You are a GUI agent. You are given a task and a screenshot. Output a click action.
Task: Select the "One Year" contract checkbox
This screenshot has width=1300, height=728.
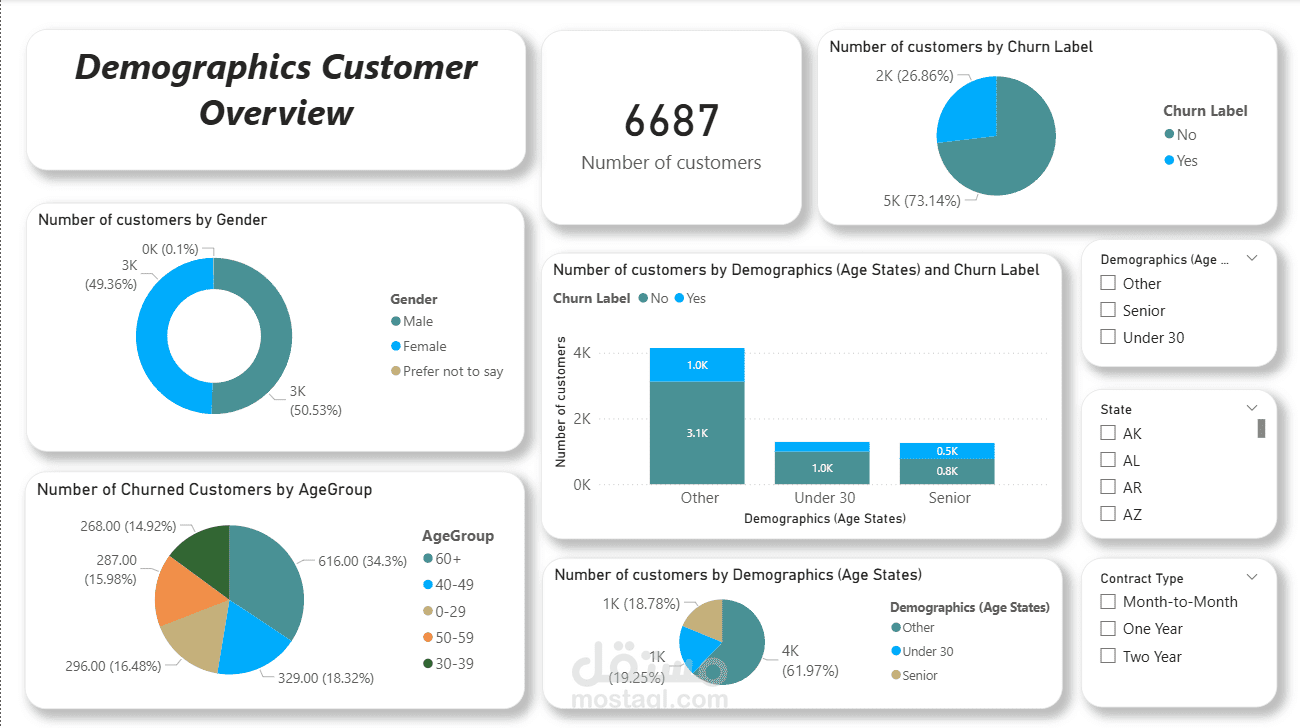click(x=1108, y=628)
